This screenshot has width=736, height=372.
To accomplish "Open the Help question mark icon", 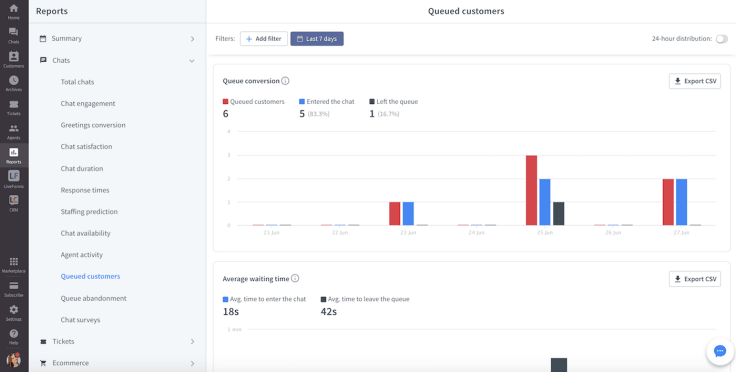I will pyautogui.click(x=14, y=334).
